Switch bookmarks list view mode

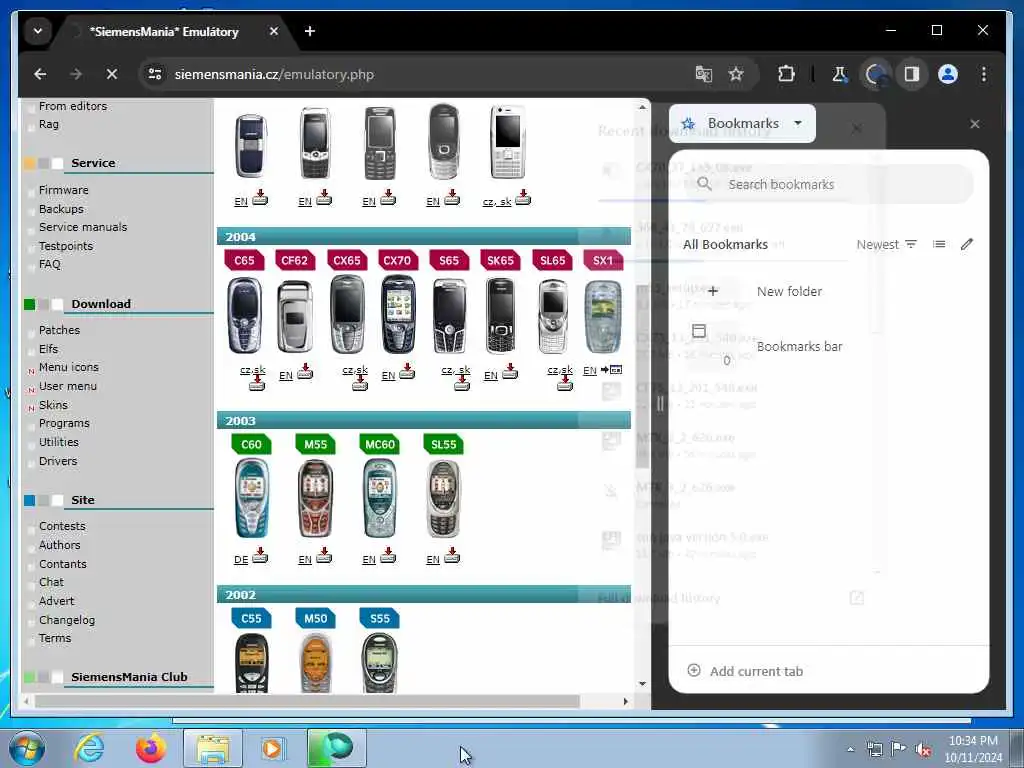click(x=939, y=244)
